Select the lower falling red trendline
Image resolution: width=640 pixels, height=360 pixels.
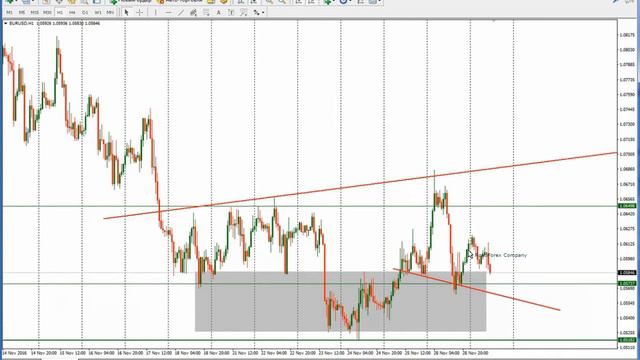tap(476, 289)
